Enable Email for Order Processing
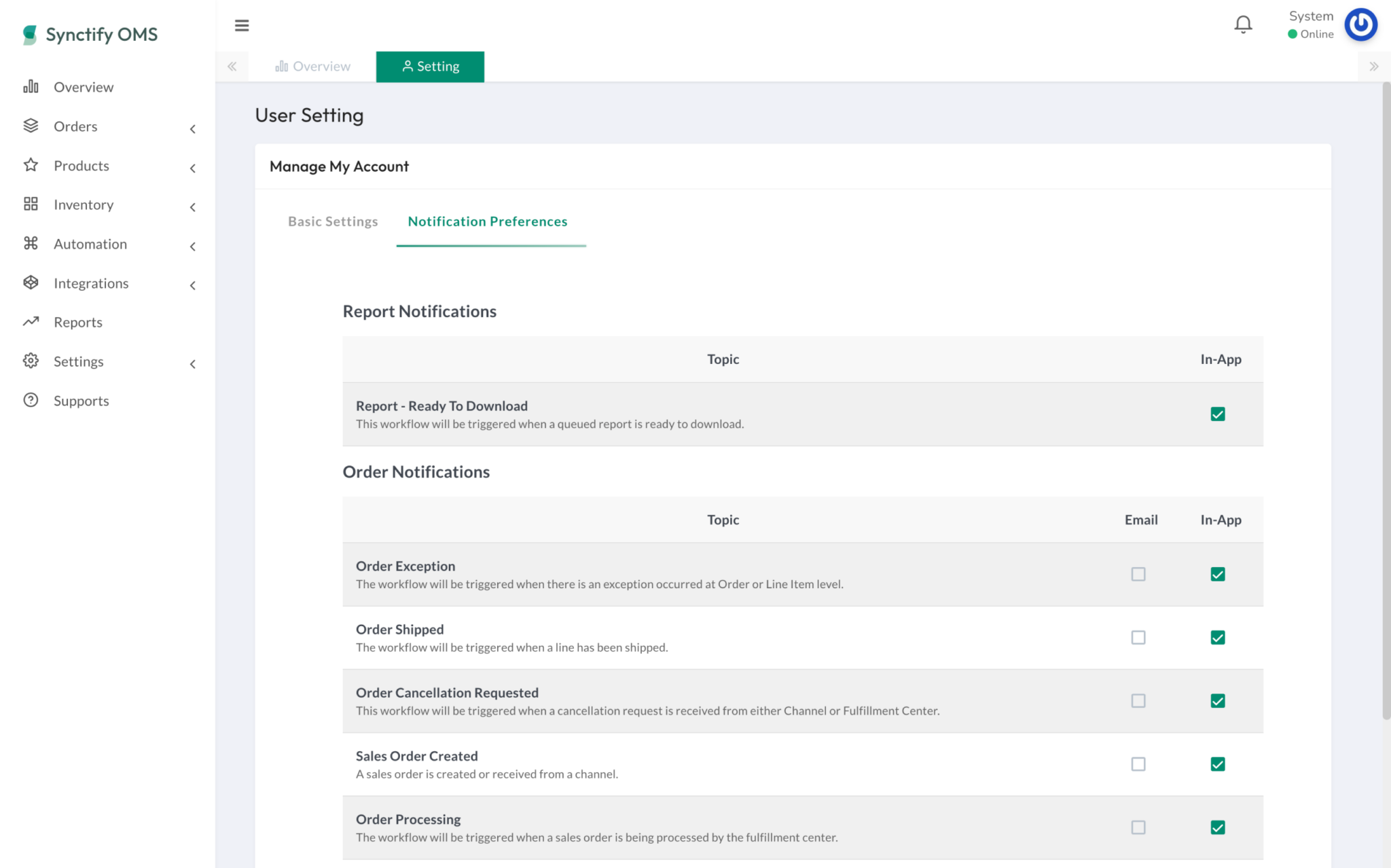 tap(1138, 827)
